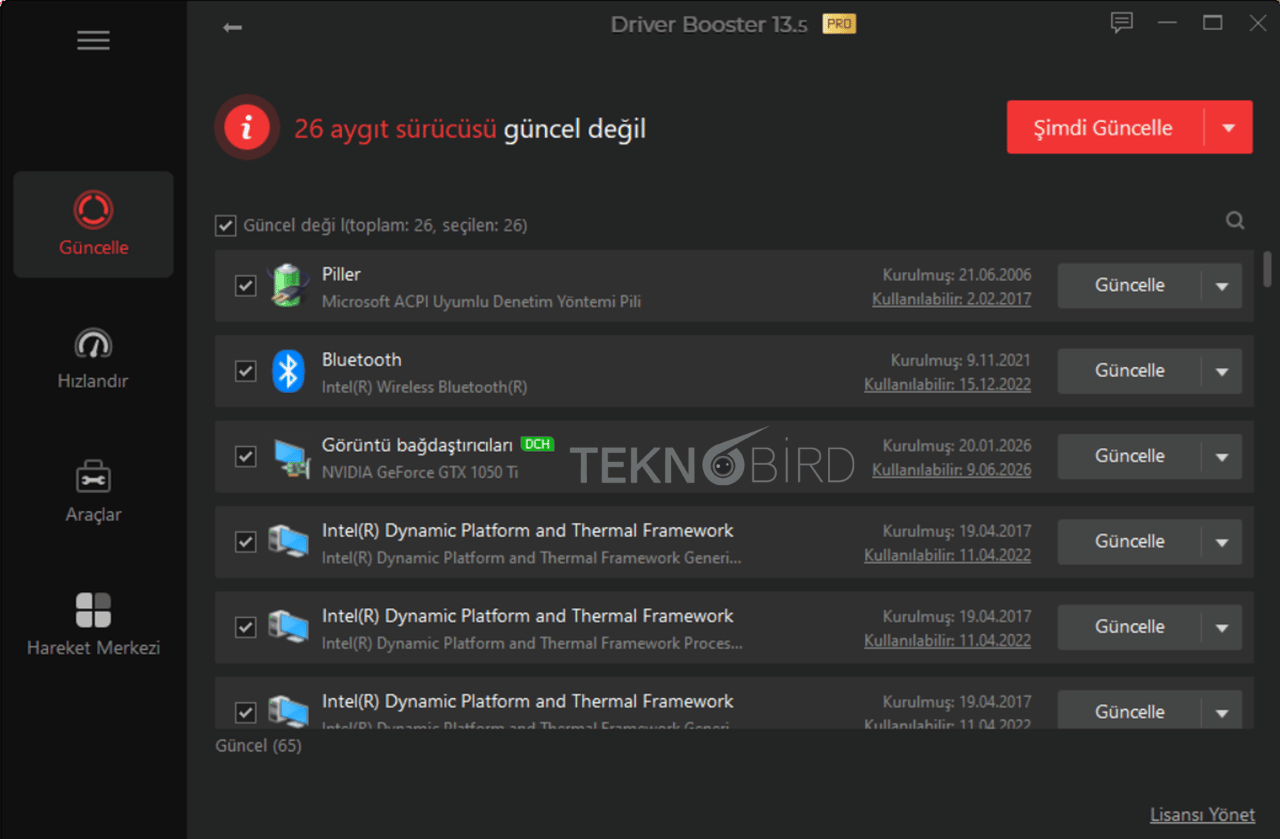The image size is (1280, 839).
Task: Select the Microsoft ACPI Uyumlu Denetim Yöntemi Pili text
Action: click(481, 301)
